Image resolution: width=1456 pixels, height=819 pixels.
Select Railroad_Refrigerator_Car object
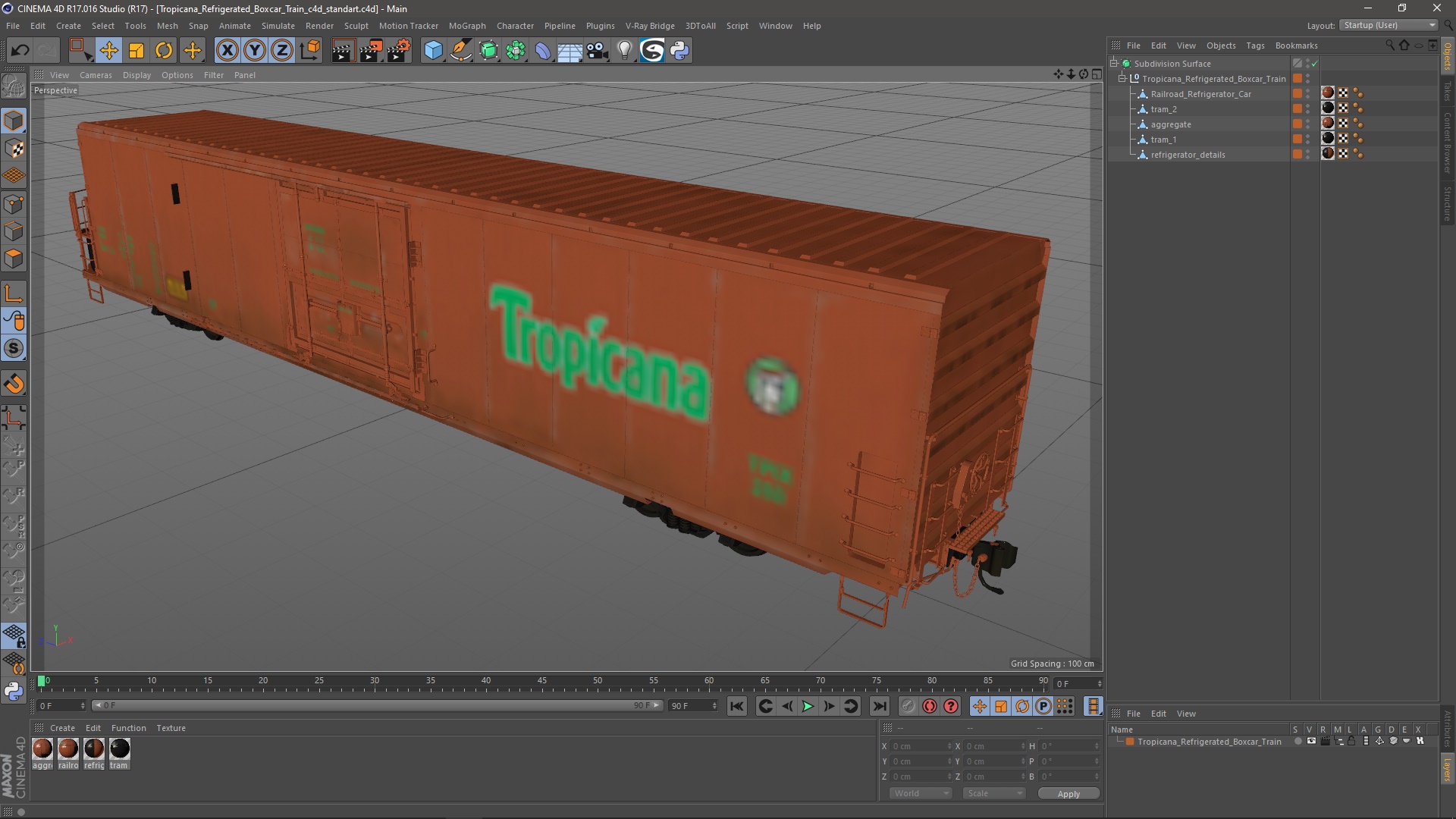tap(1200, 94)
